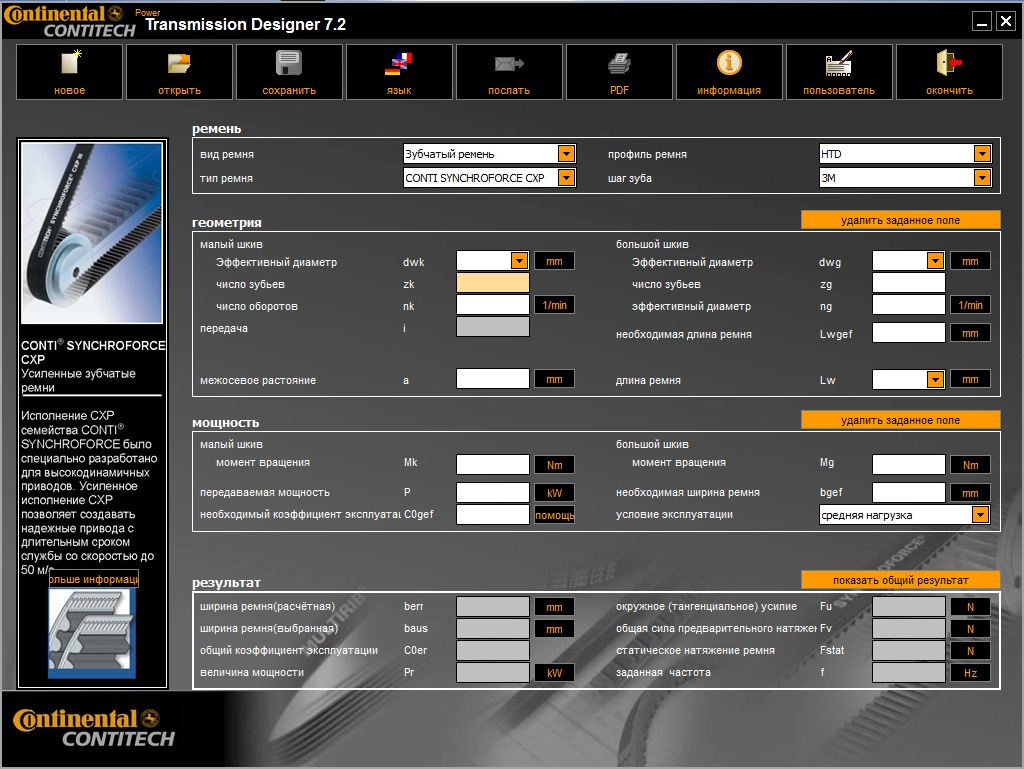Click the mm unit button beside Lwgef

[x=970, y=333]
